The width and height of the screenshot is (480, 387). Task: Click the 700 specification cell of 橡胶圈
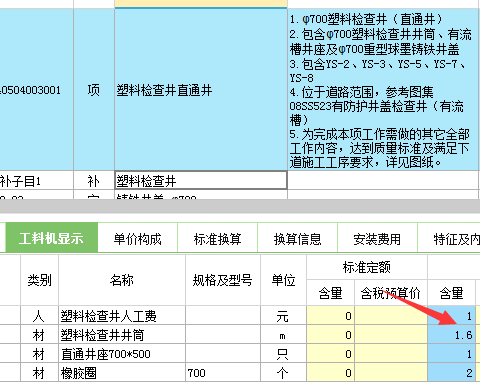click(223, 372)
